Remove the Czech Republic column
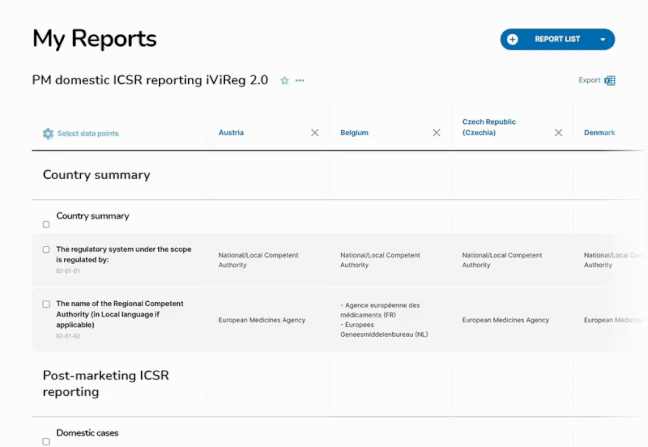This screenshot has width=648, height=447. click(x=558, y=132)
